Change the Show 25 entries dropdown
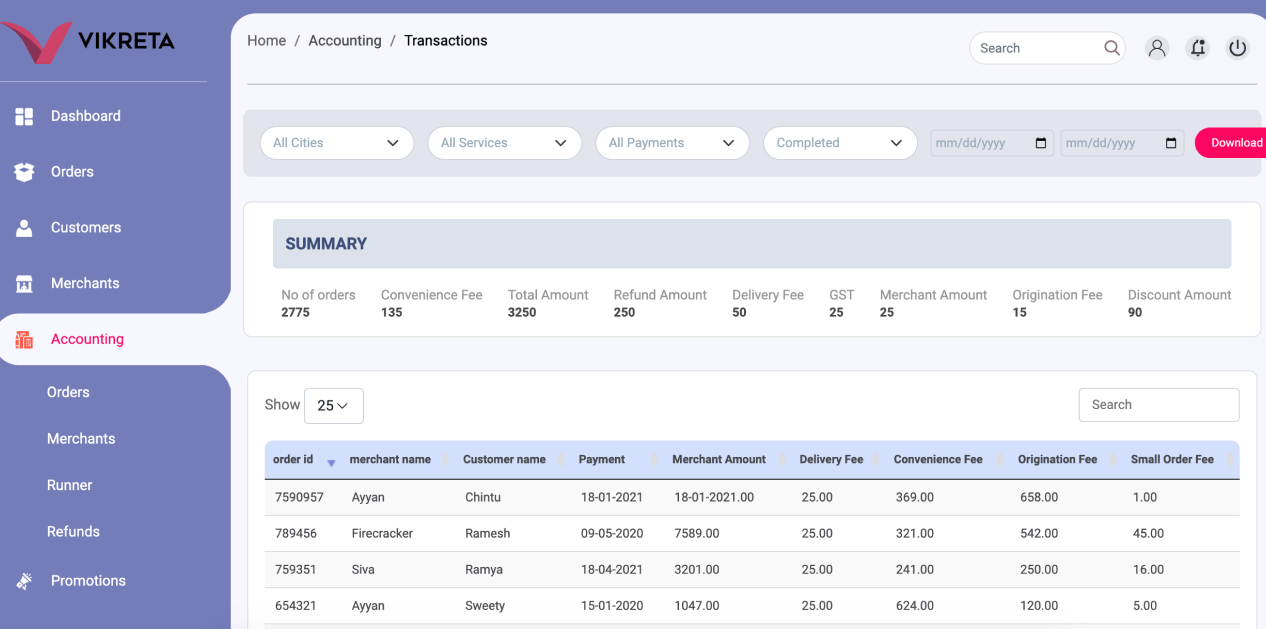This screenshot has height=629, width=1266. coord(333,406)
